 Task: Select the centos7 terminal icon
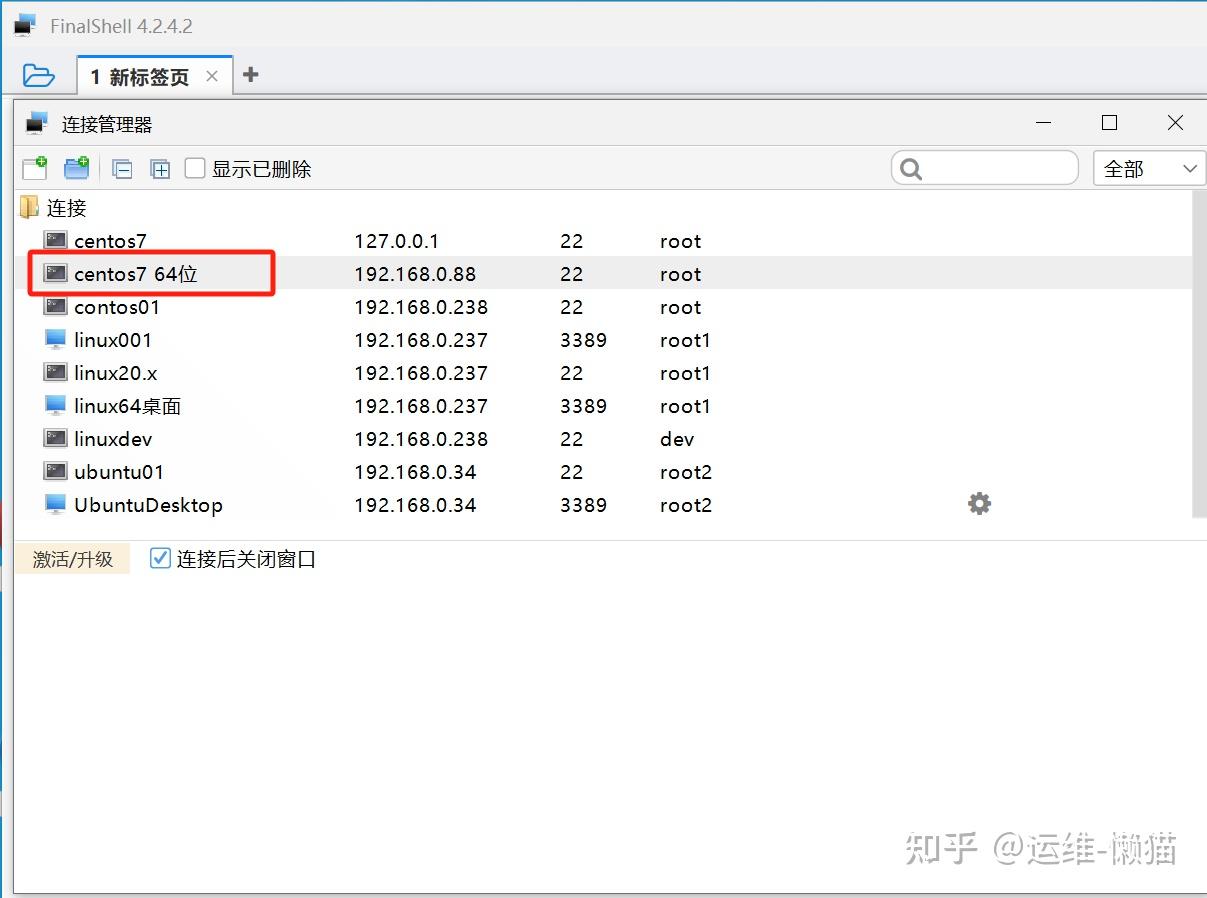tap(55, 240)
